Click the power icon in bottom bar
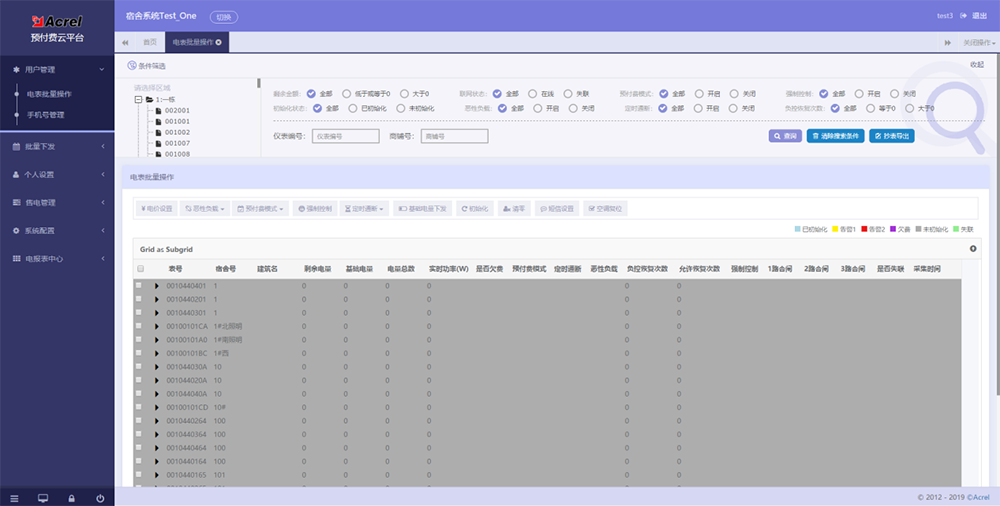The height and width of the screenshot is (506, 1000). [100, 497]
